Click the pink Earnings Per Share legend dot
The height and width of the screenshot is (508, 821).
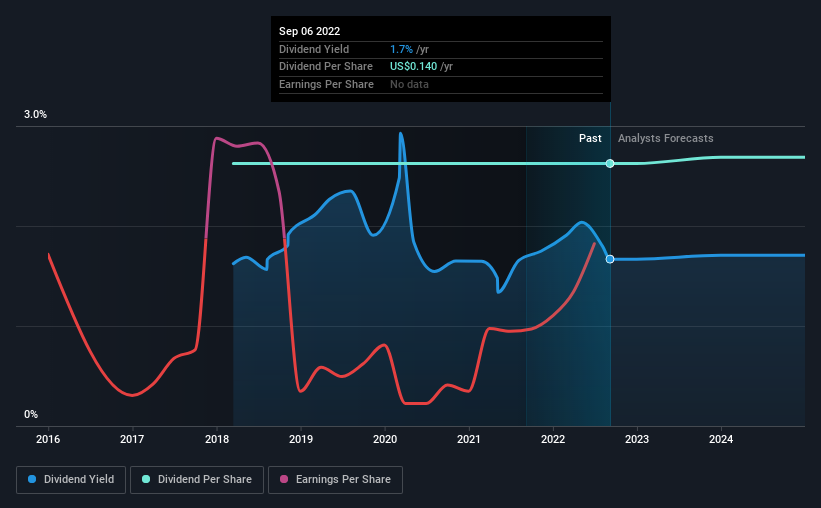tap(284, 479)
